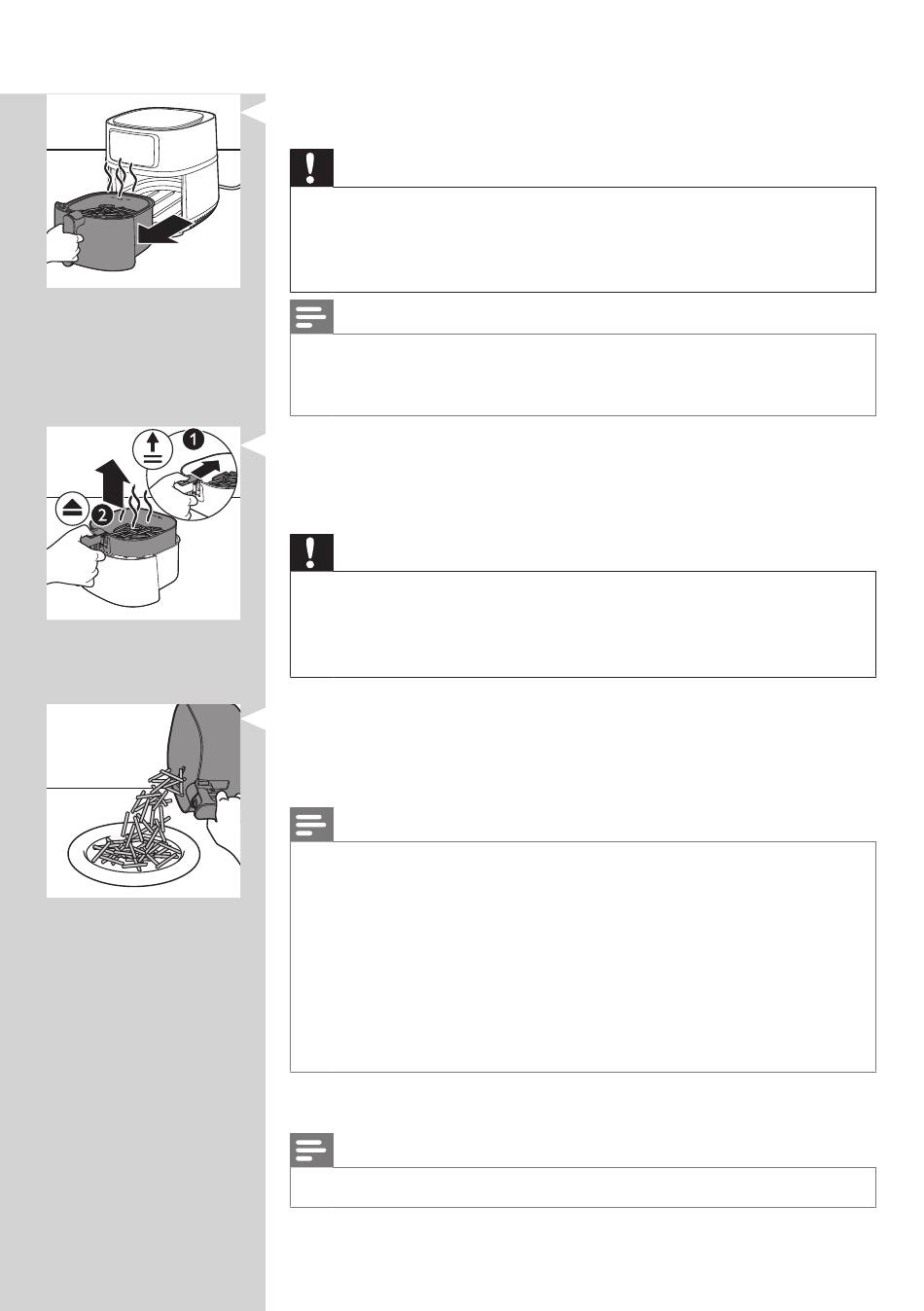This screenshot has height=1311, width=924.
Task: Click inside the second warning box beside basket illustration
Action: [583, 623]
